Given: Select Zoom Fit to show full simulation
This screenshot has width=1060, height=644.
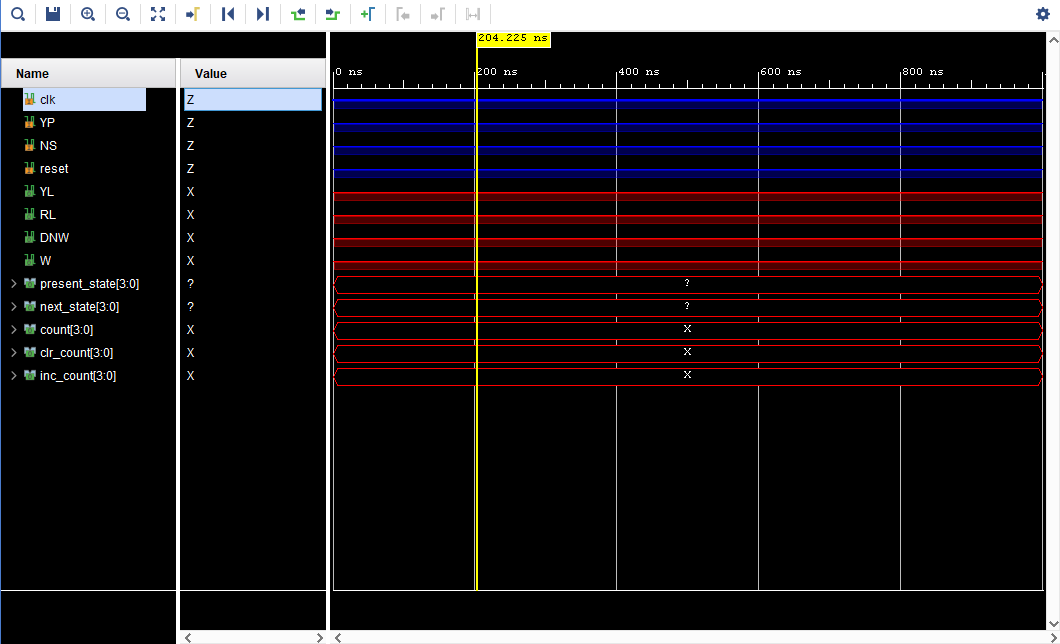Looking at the screenshot, I should (x=158, y=14).
